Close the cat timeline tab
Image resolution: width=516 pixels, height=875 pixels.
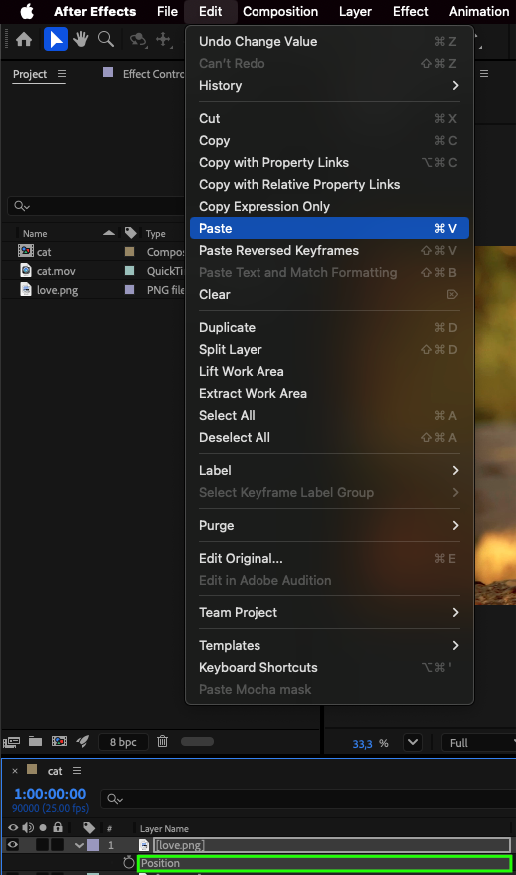(15, 771)
